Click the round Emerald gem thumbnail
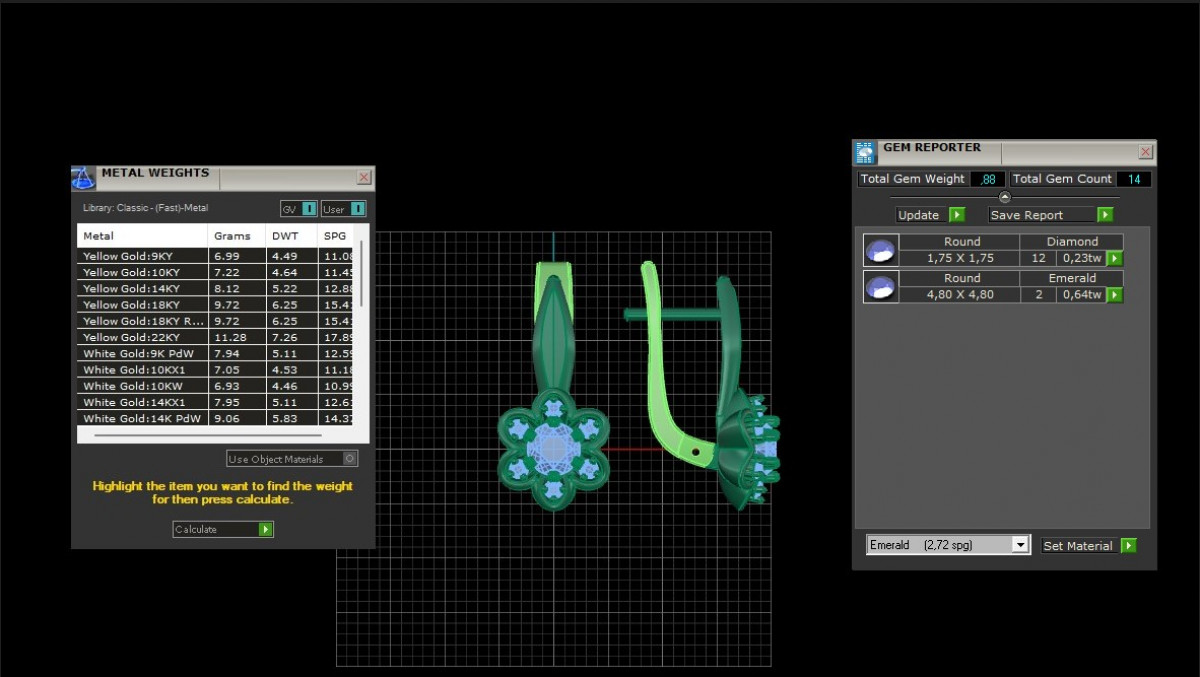This screenshot has width=1200, height=677. (881, 287)
